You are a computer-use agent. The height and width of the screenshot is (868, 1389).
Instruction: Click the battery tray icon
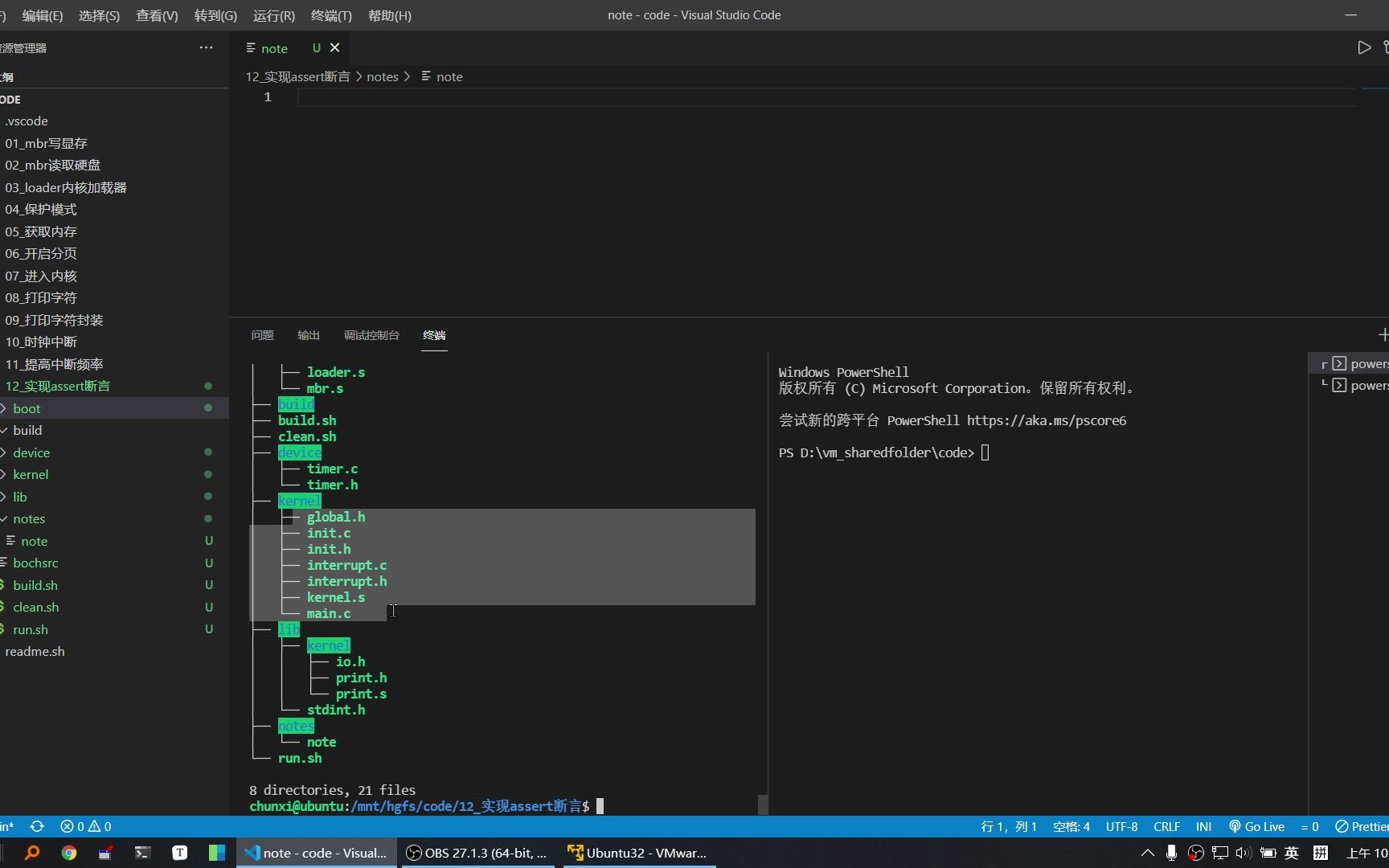(1268, 853)
